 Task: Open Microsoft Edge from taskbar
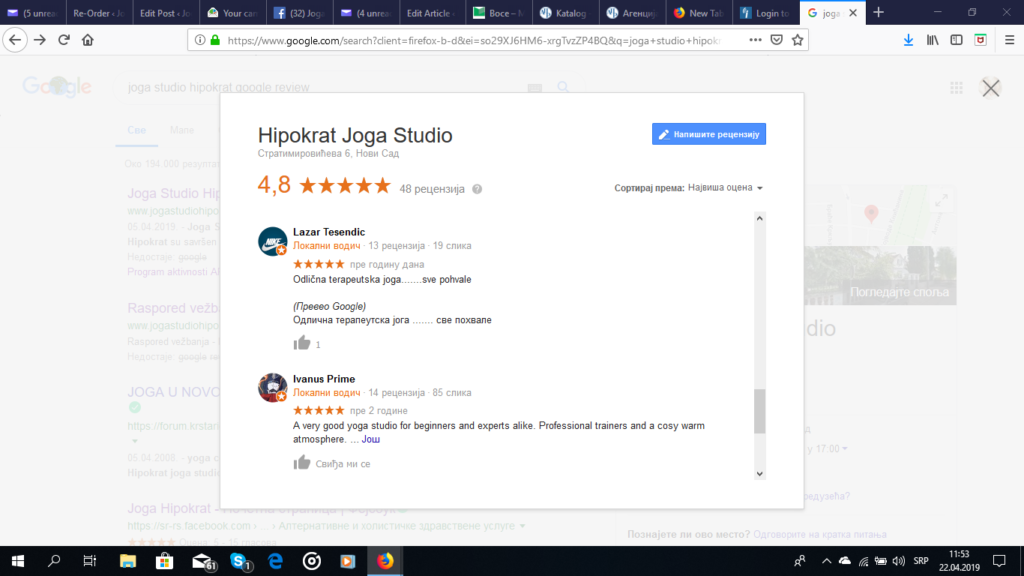pyautogui.click(x=276, y=561)
